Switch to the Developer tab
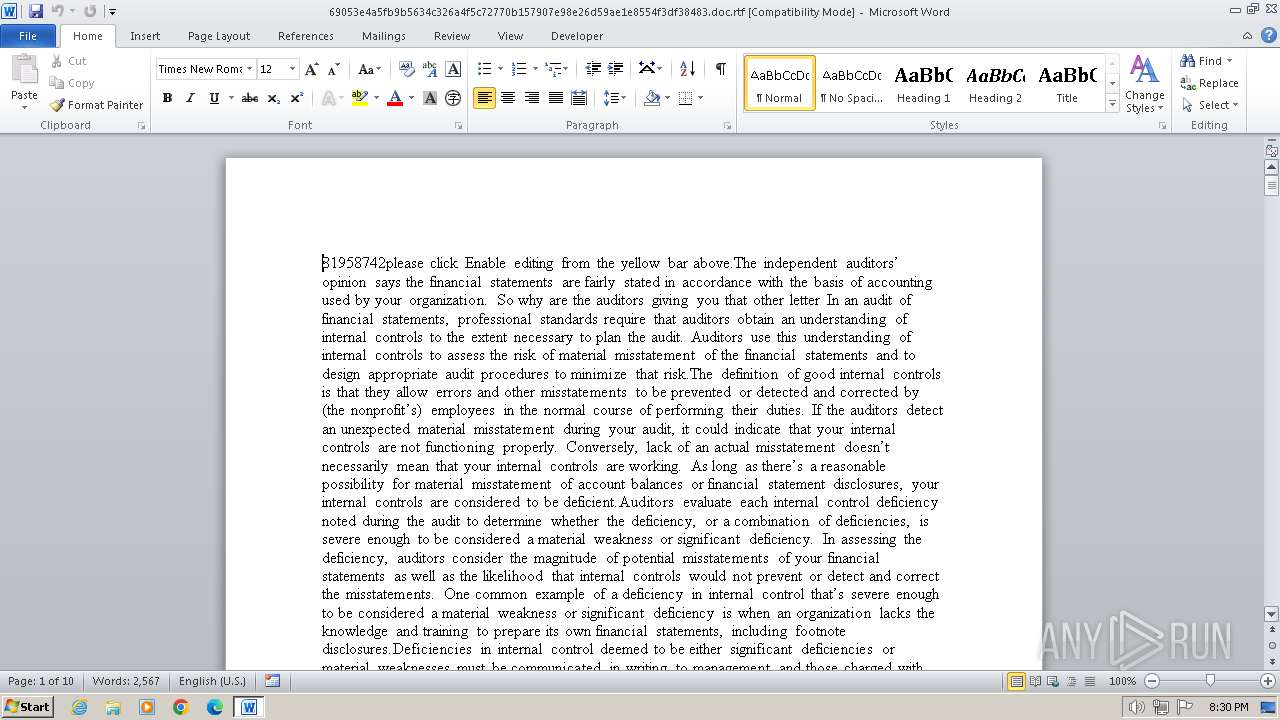This screenshot has height=720, width=1280. pyautogui.click(x=577, y=36)
